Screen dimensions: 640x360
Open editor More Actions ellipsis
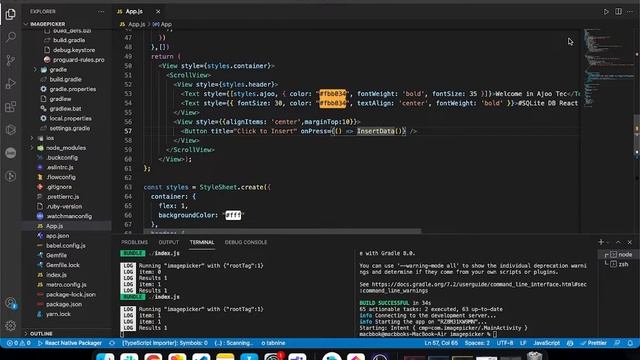tap(630, 11)
